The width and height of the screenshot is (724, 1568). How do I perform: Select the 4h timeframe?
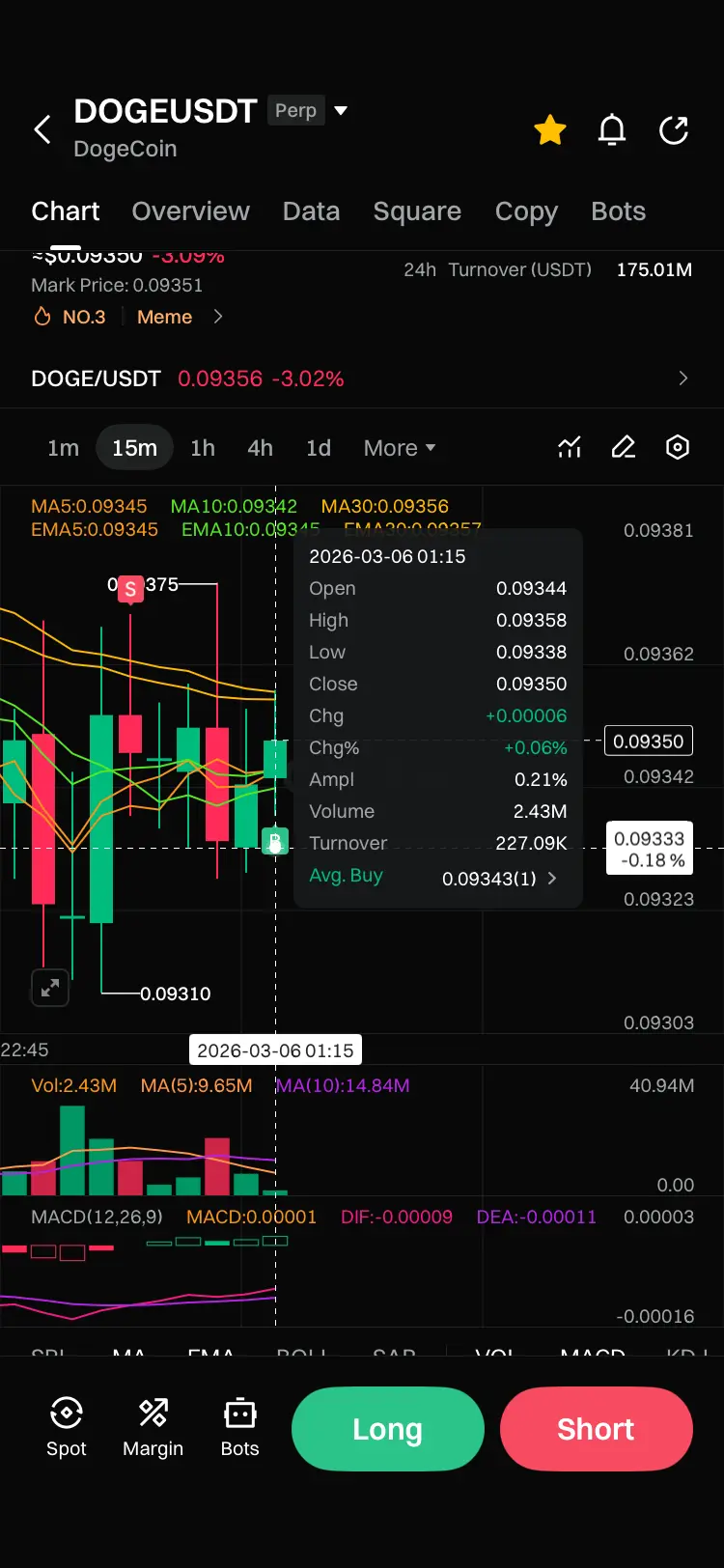point(260,448)
